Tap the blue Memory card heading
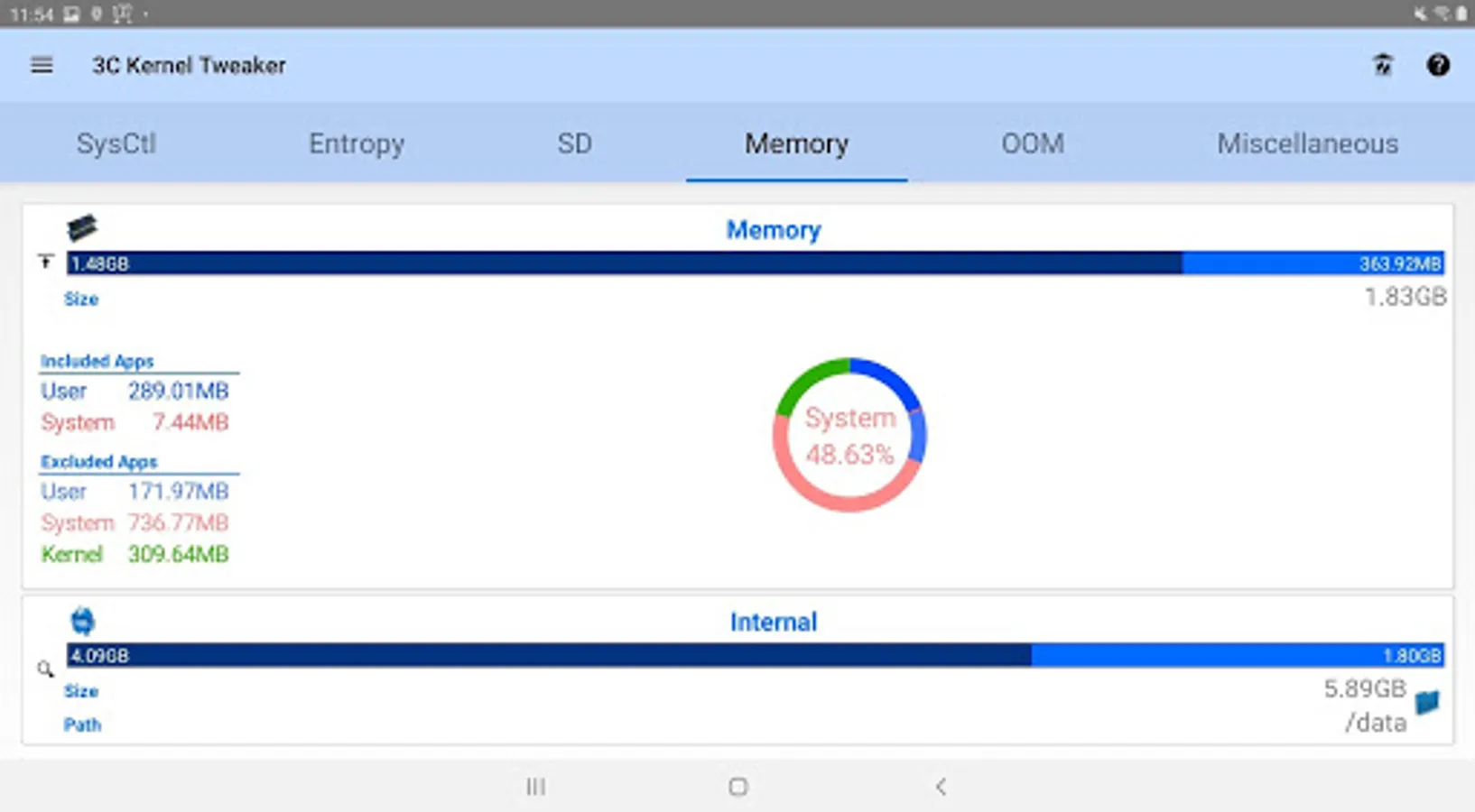This screenshot has height=812, width=1475. click(774, 230)
